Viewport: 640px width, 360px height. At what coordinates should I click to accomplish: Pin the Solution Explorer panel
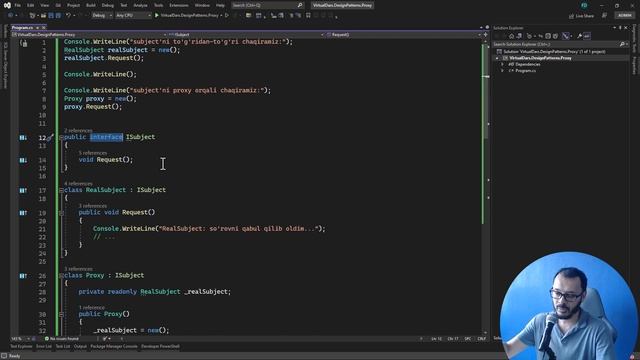tap(620, 28)
